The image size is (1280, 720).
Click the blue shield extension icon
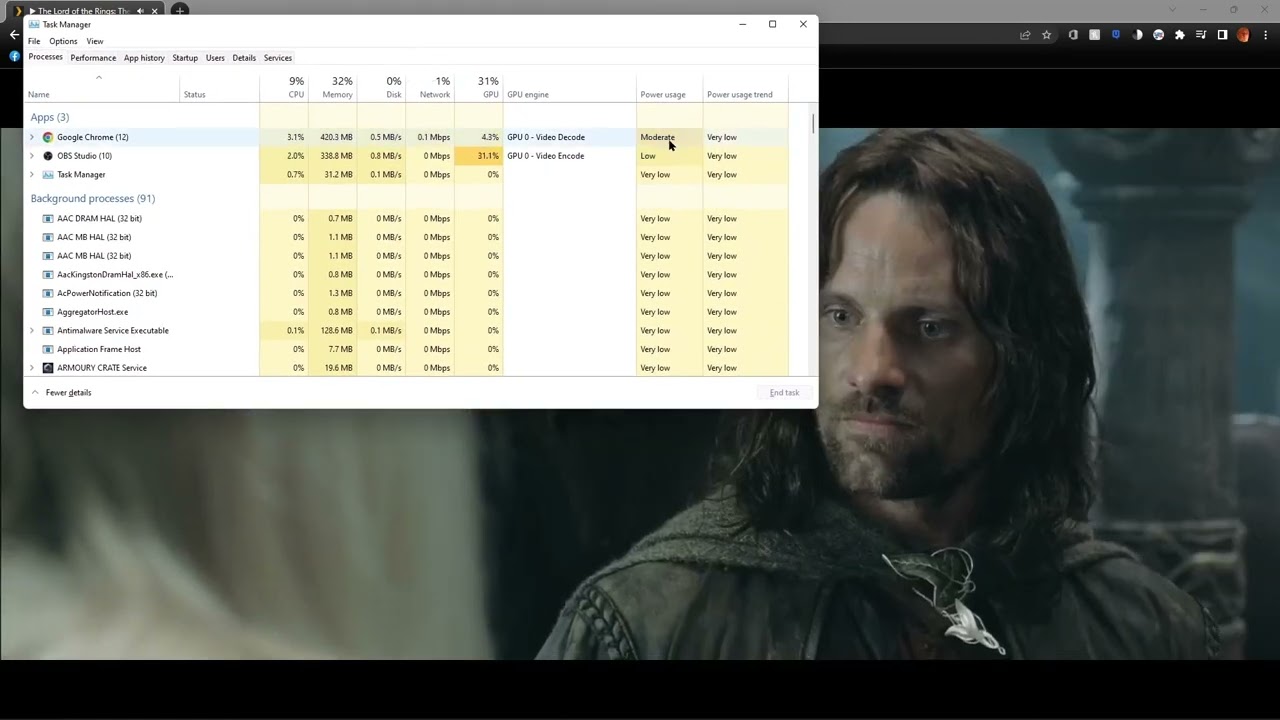coord(1116,35)
